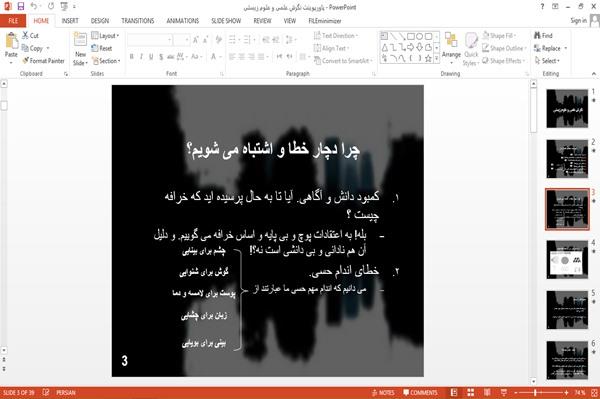Switch to SLIDE SHOW tab
This screenshot has width=600, height=399.
(226, 21)
